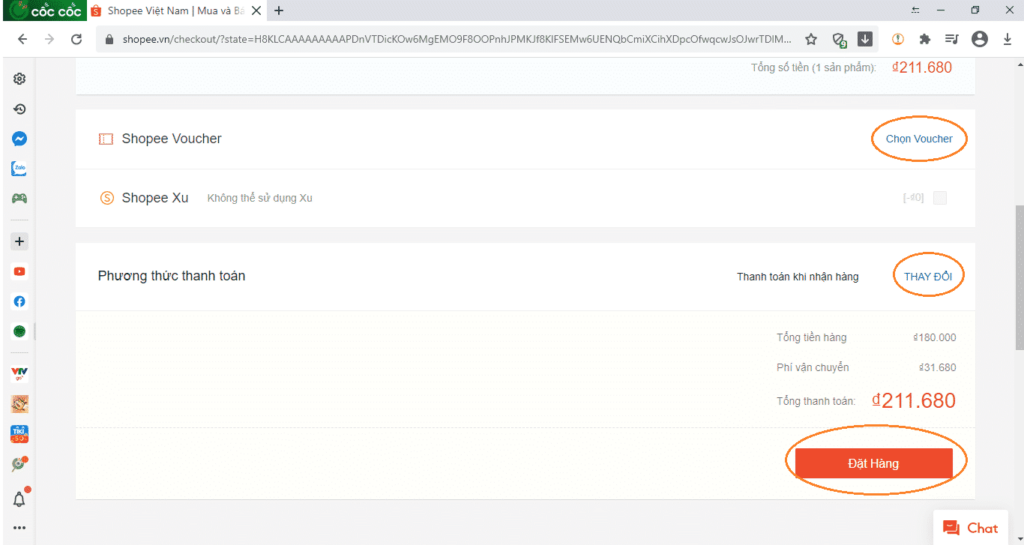Open Cốc Cốc sidebar settings gear
The width and height of the screenshot is (1024, 545).
pyautogui.click(x=20, y=79)
